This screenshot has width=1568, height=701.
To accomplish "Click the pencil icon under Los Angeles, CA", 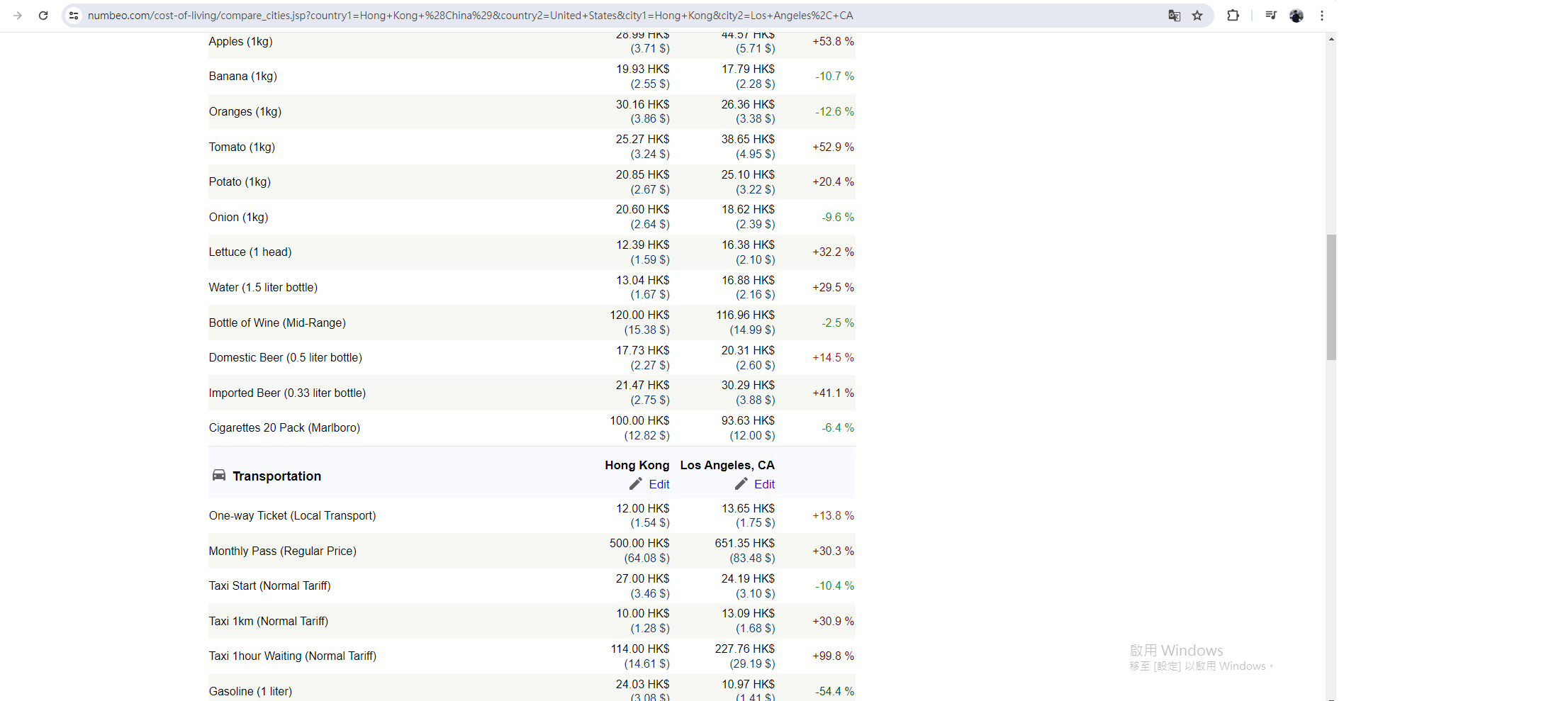I will point(741,484).
